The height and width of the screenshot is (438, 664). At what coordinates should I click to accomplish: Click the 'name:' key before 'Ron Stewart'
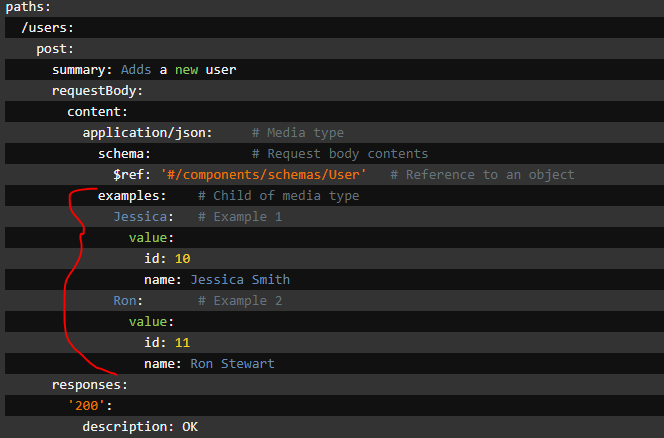tap(163, 364)
